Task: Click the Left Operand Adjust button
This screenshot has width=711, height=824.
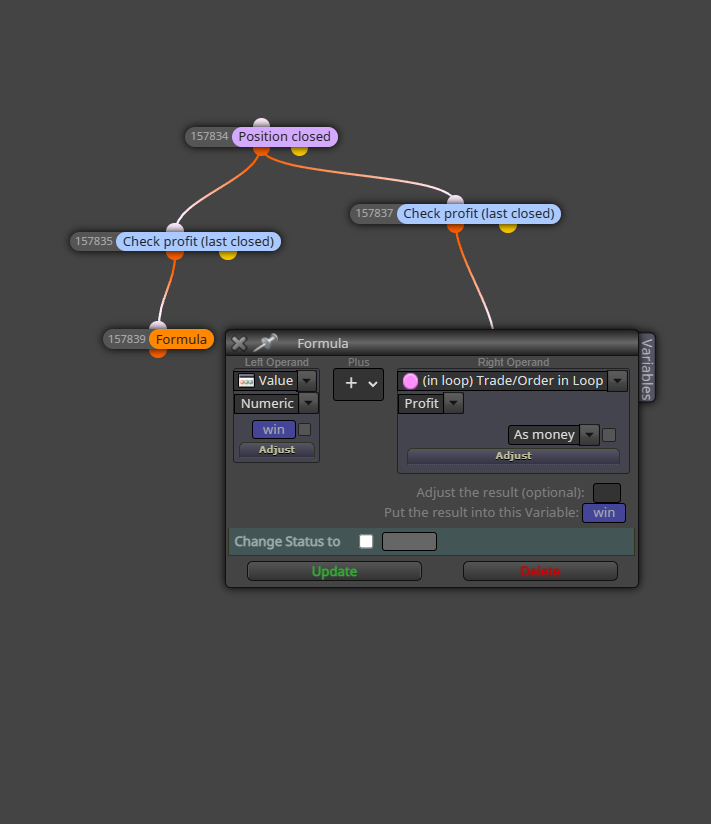Action: (x=277, y=450)
